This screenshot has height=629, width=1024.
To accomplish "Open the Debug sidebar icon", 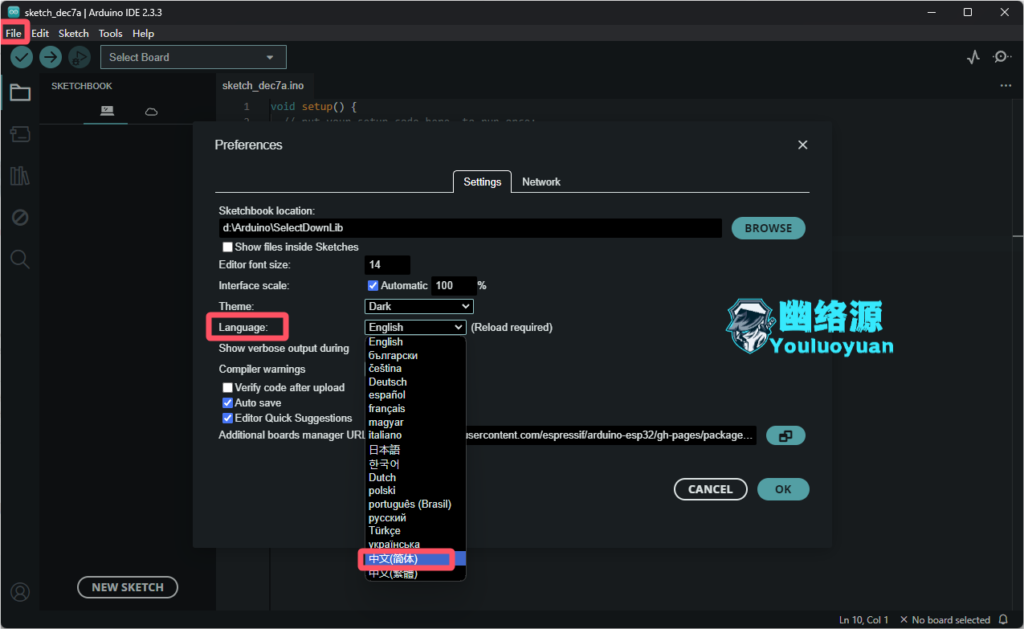I will point(20,218).
